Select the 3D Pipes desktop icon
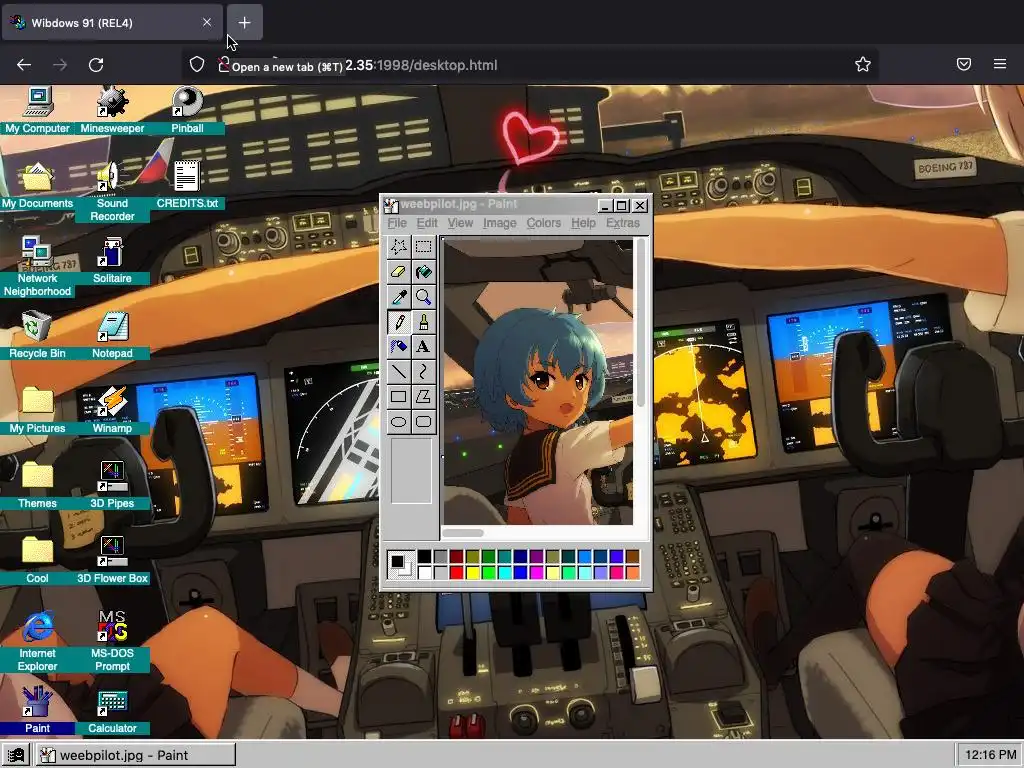Viewport: 1024px width, 768px height. pyautogui.click(x=112, y=486)
